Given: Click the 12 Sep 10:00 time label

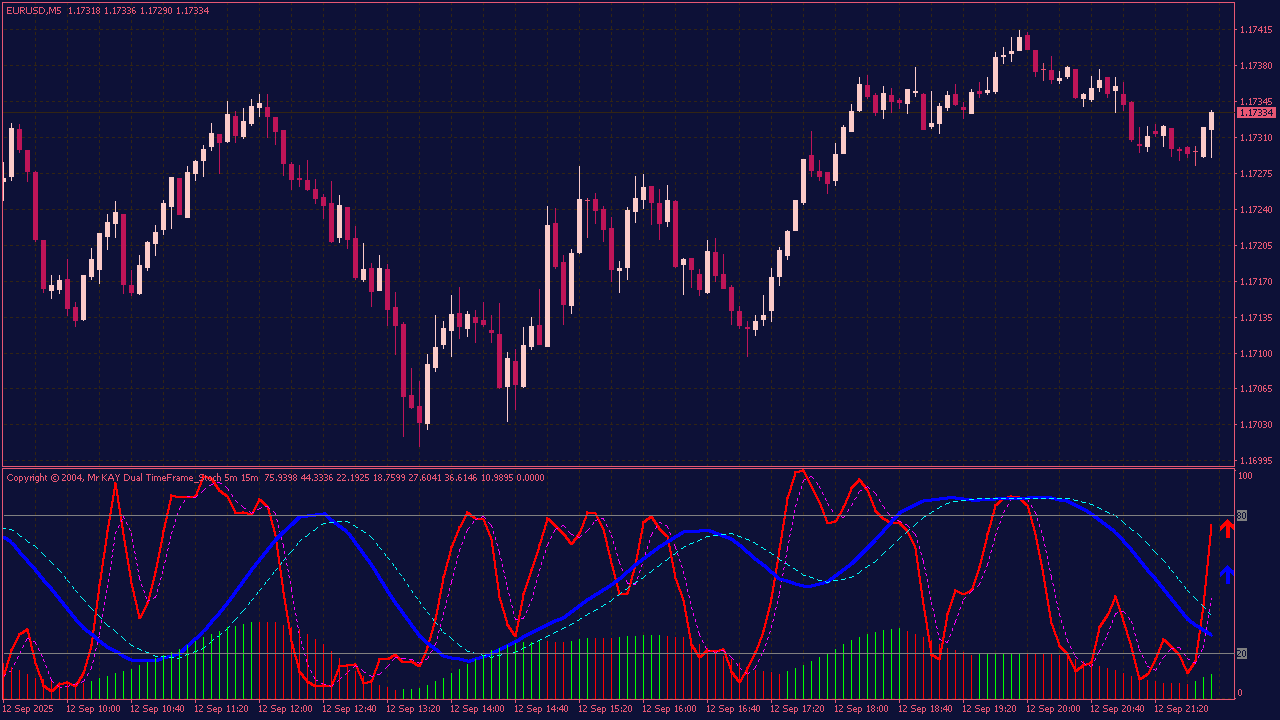Looking at the screenshot, I should click(94, 709).
